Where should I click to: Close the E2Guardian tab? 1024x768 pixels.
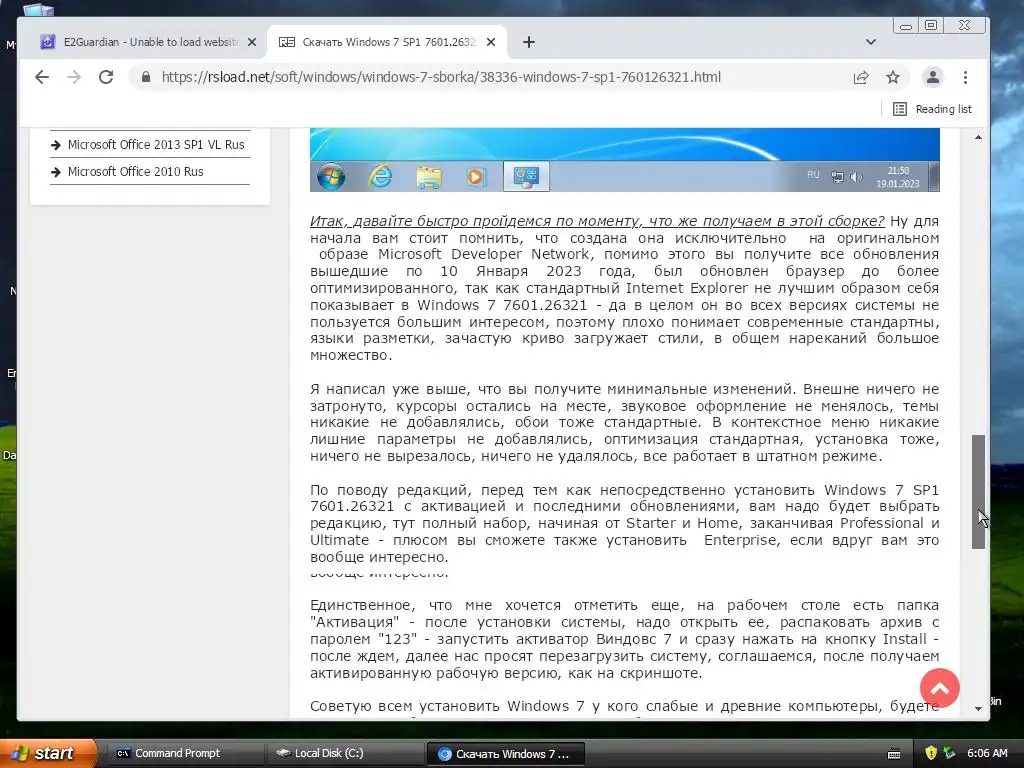pyautogui.click(x=252, y=42)
